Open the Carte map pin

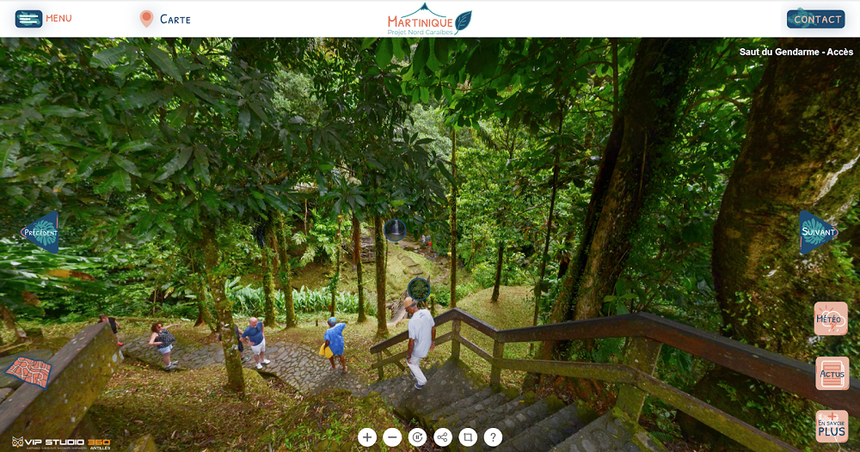[146, 19]
